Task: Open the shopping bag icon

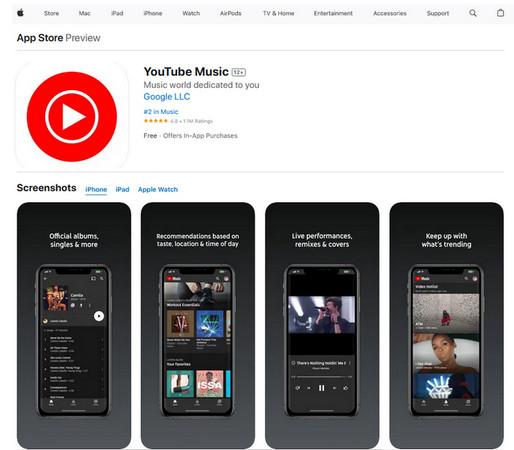Action: click(x=500, y=13)
